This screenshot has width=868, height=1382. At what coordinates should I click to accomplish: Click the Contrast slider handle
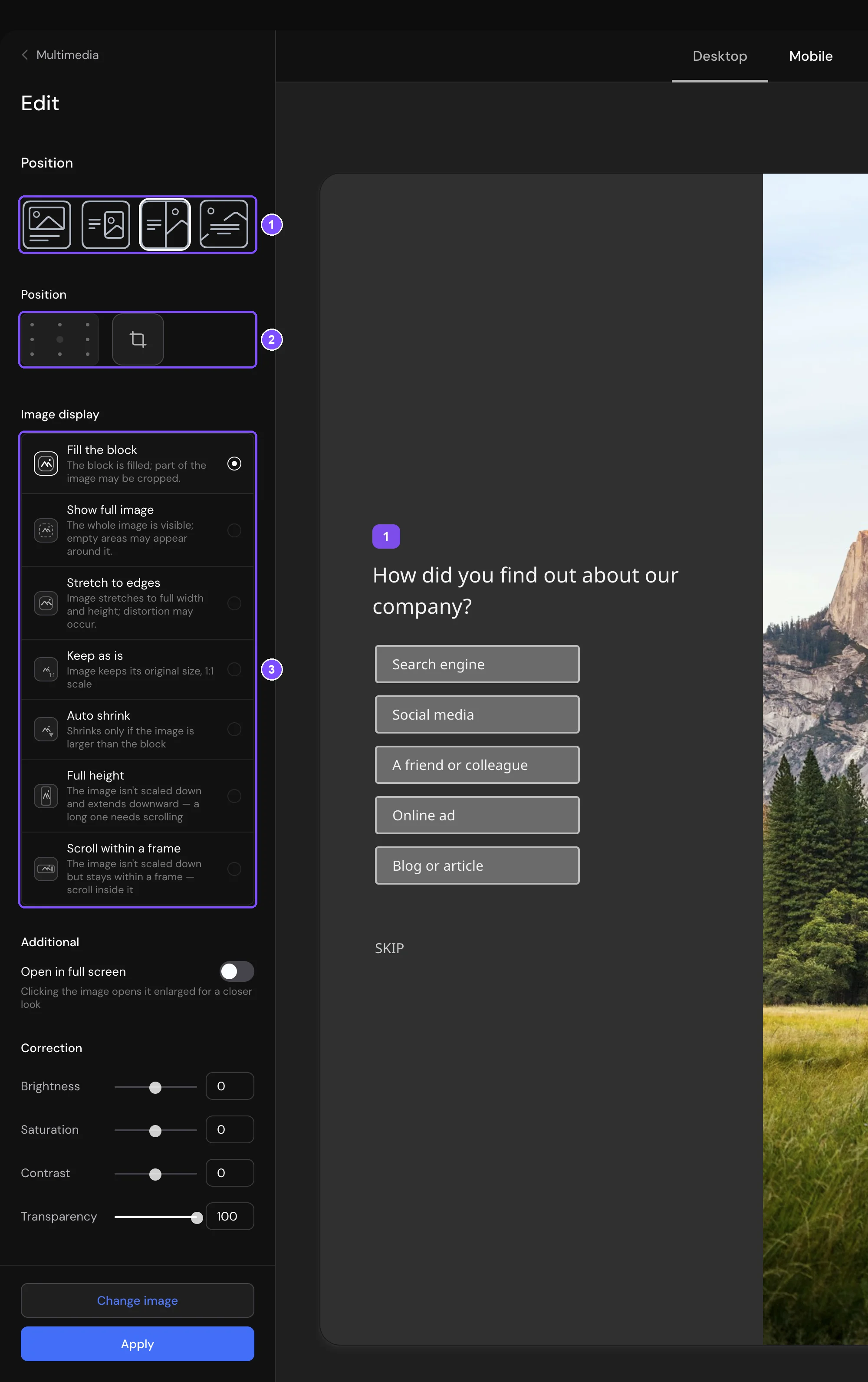tap(155, 1174)
